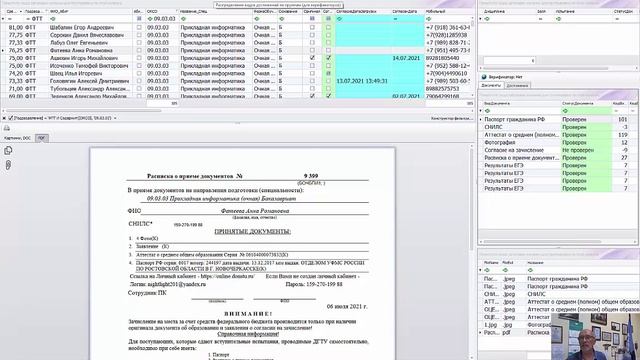640x360 pixels.
Task: Sort by the ФИО_абит column header
Action: [x=91, y=11]
